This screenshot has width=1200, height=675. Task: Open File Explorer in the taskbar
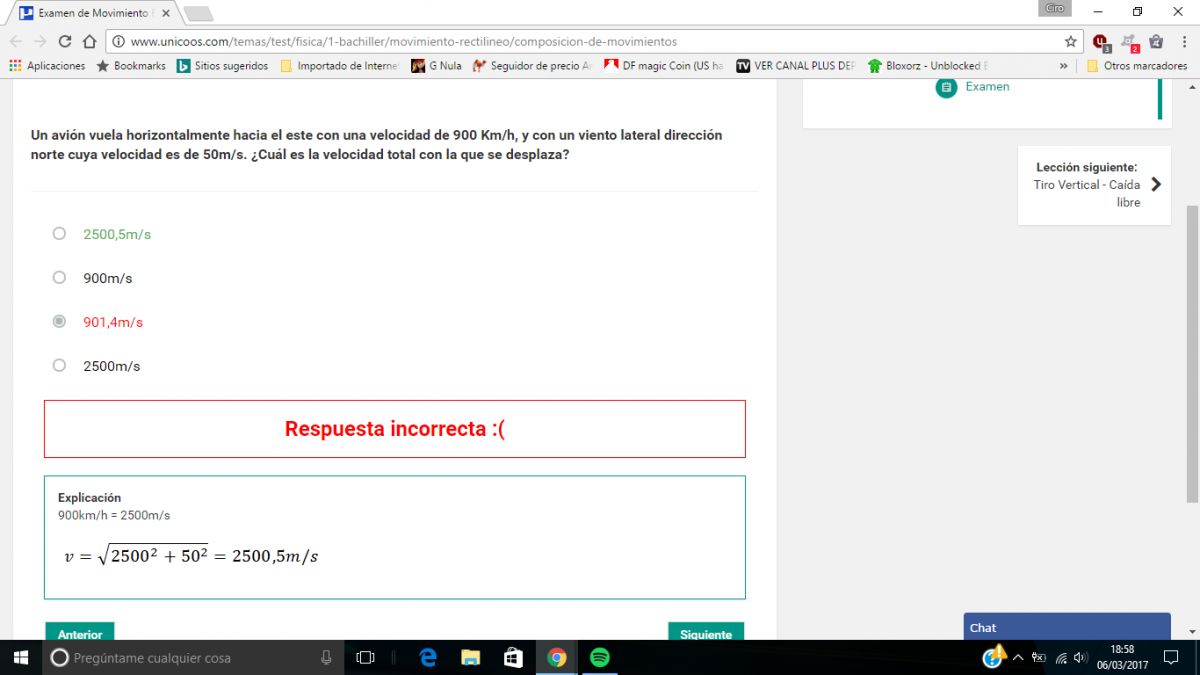pyautogui.click(x=470, y=657)
